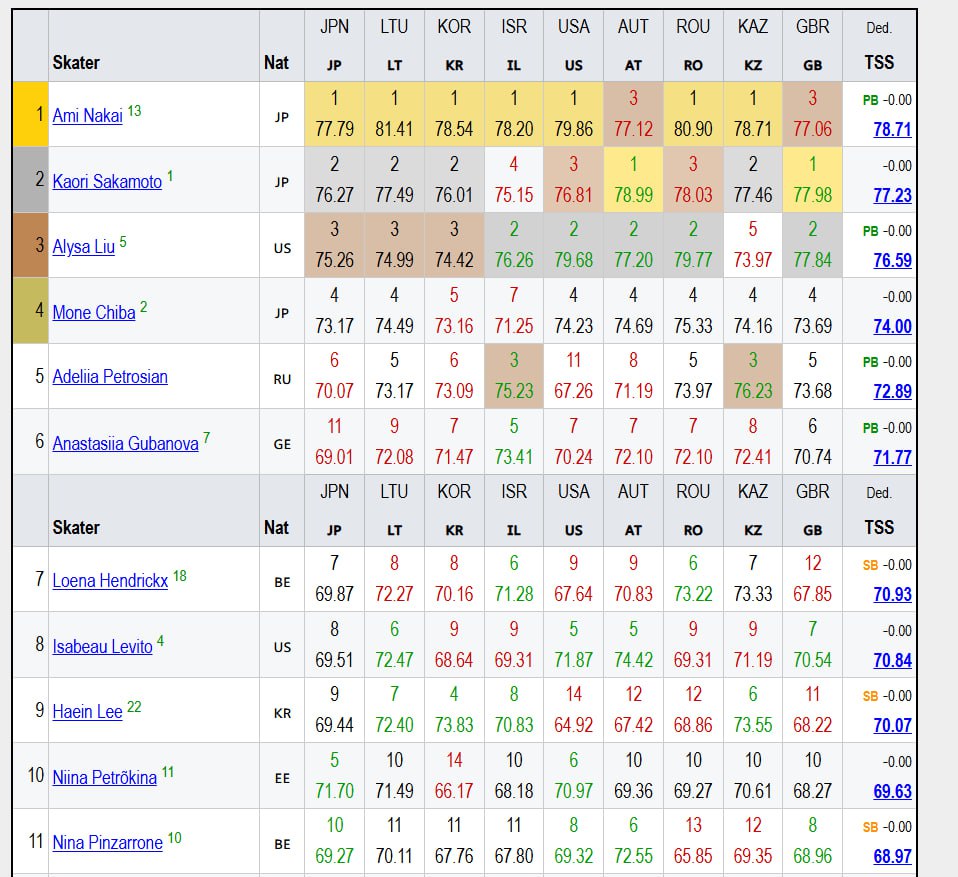Image resolution: width=958 pixels, height=877 pixels.
Task: Open the 72.89 TSS score link
Action: 892,392
